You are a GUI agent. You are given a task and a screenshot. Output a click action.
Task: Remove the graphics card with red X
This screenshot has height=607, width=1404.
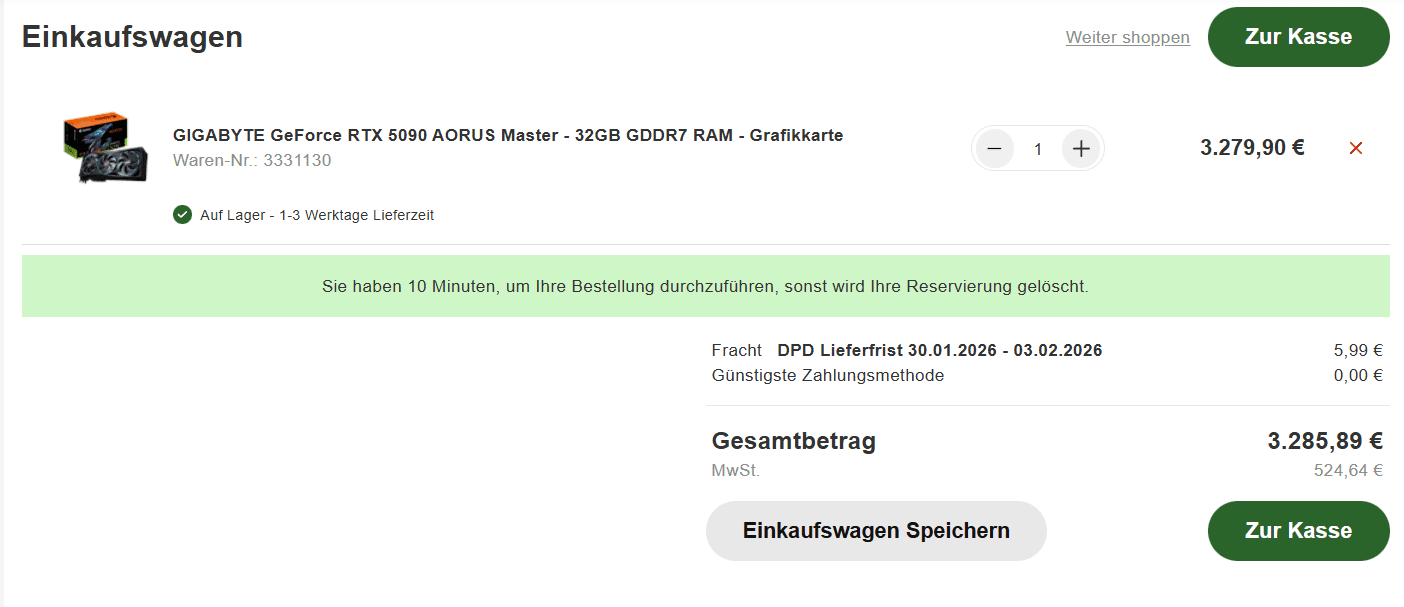coord(1356,148)
